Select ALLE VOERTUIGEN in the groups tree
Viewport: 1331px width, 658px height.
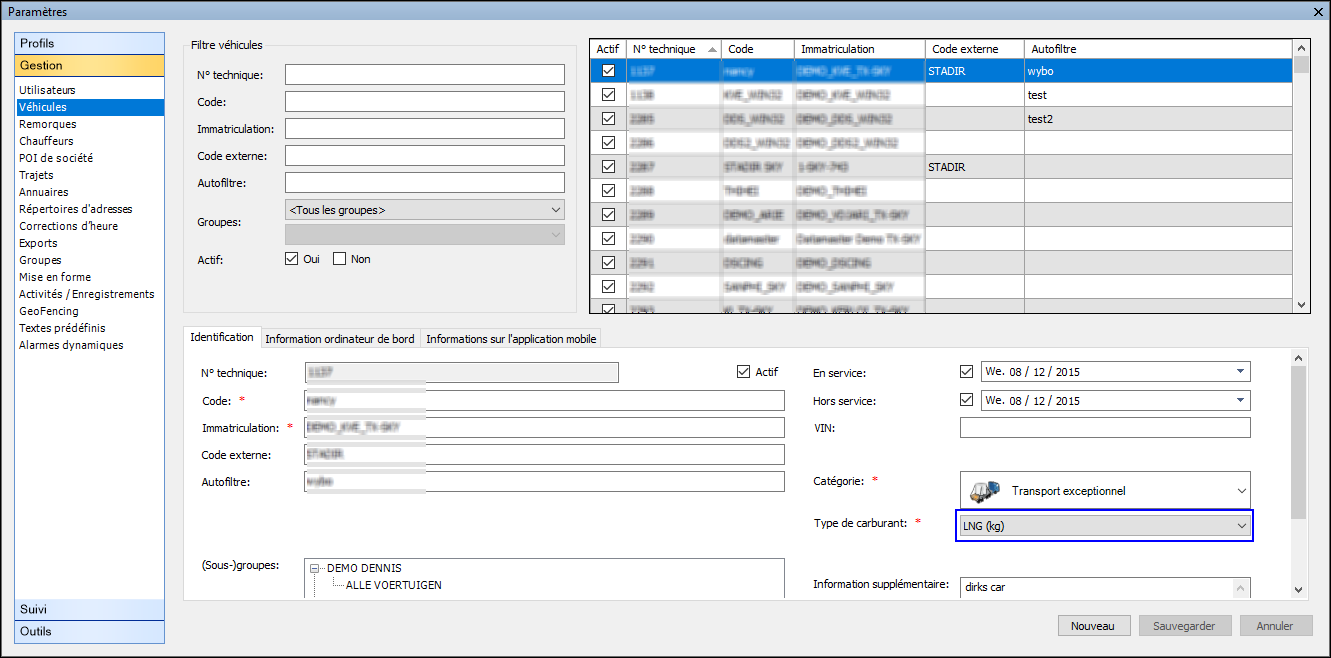(393, 585)
